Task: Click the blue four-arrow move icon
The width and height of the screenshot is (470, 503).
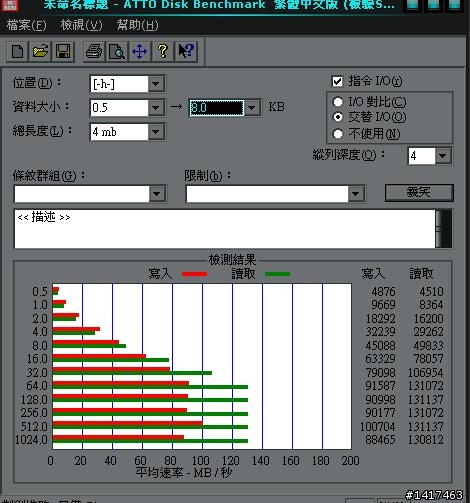Action: pos(139,51)
